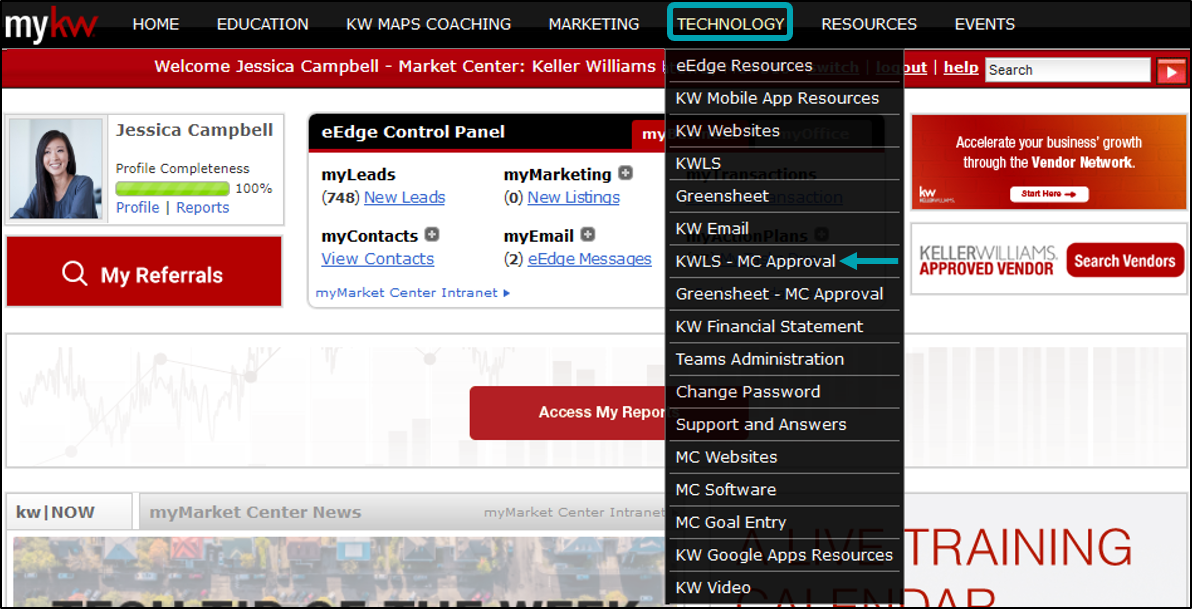
Task: Open the New Leads link
Action: point(404,198)
